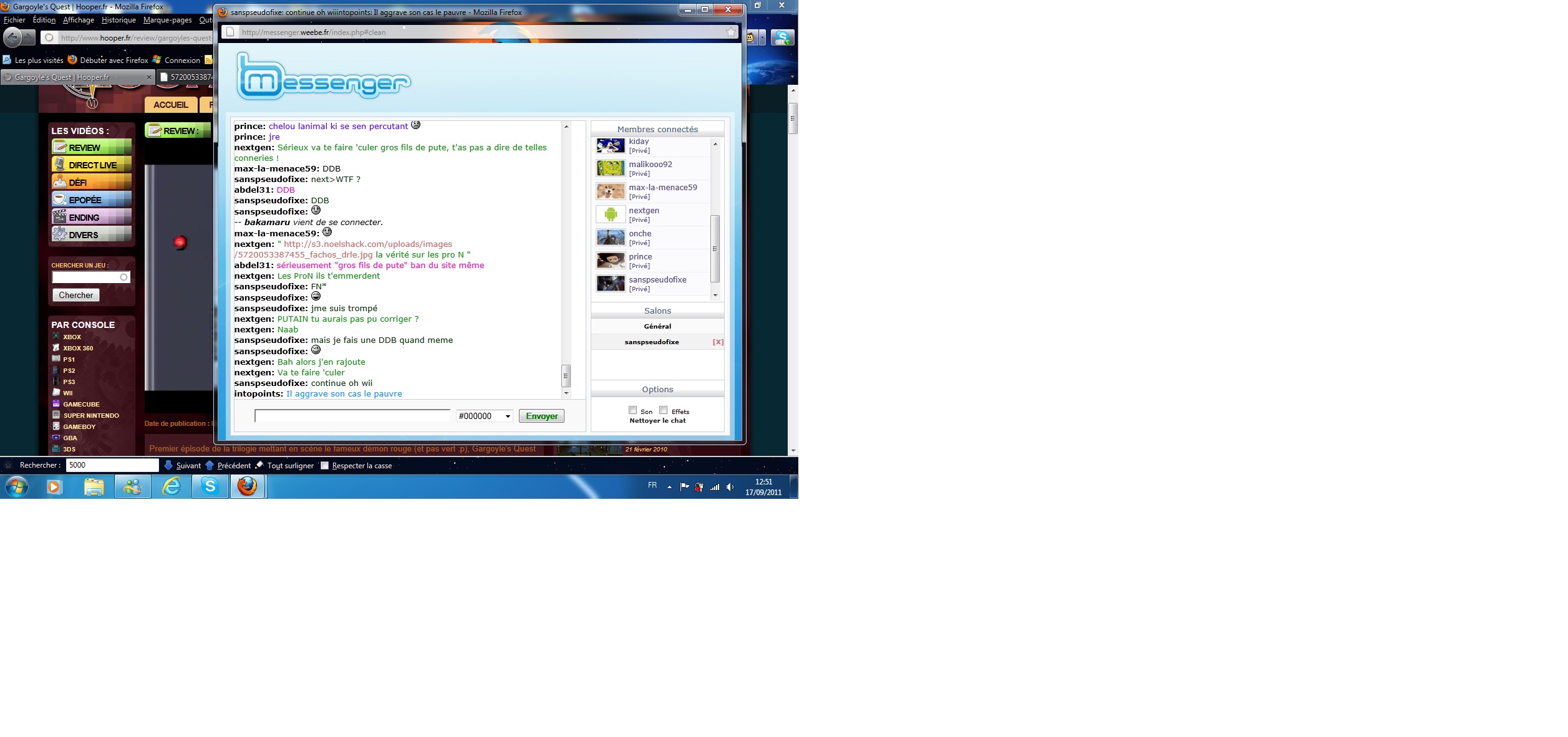Open Général chat room

[657, 326]
